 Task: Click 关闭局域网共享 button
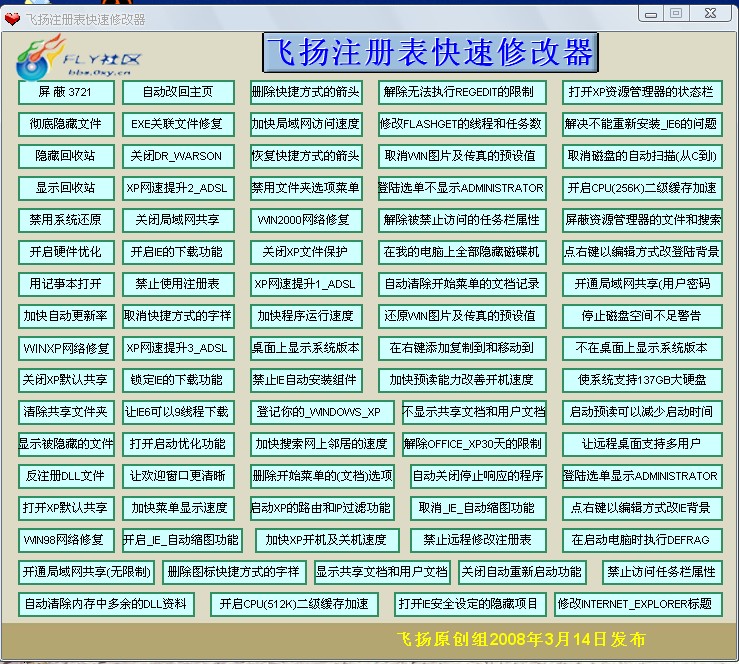point(178,221)
